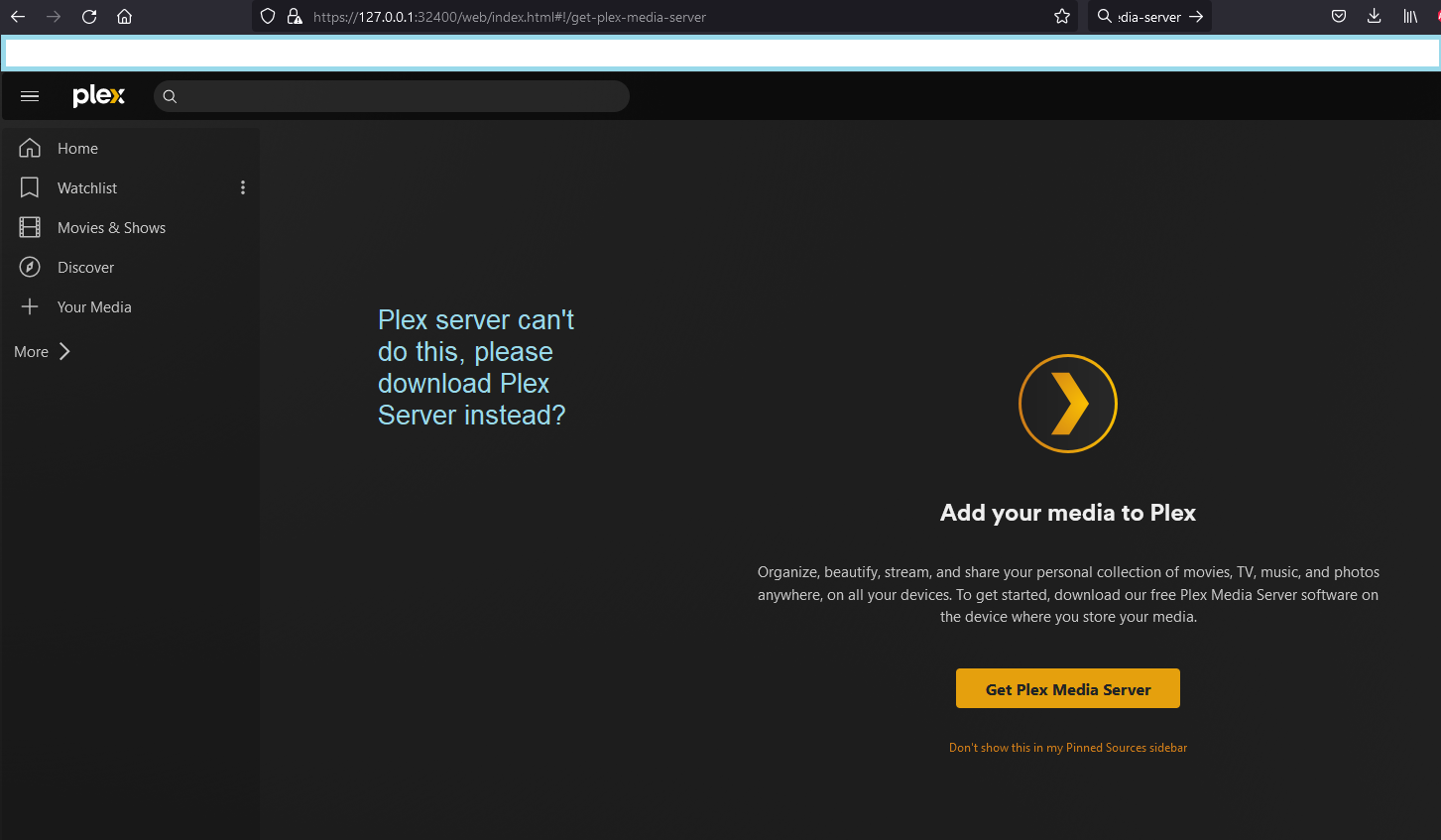
Task: Click the Movies & Shows film icon
Action: click(x=30, y=227)
